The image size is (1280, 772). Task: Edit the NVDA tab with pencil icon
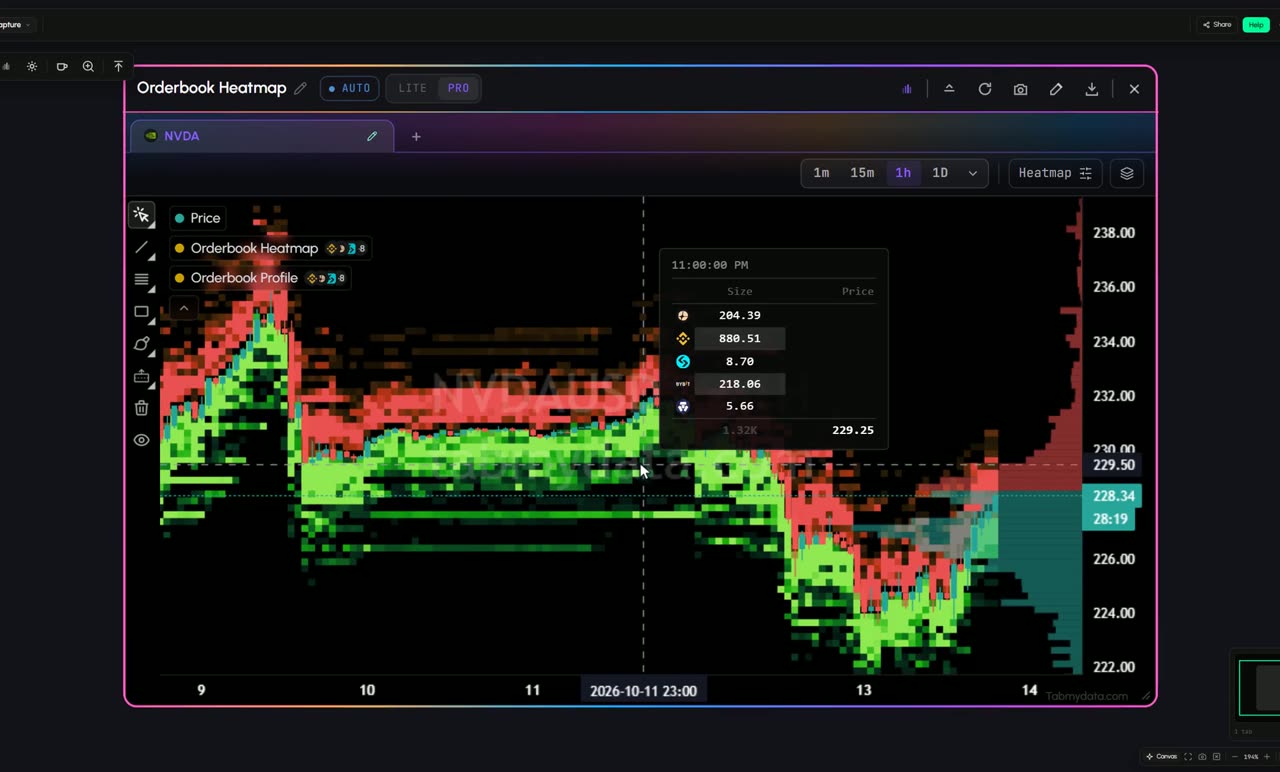coord(372,136)
